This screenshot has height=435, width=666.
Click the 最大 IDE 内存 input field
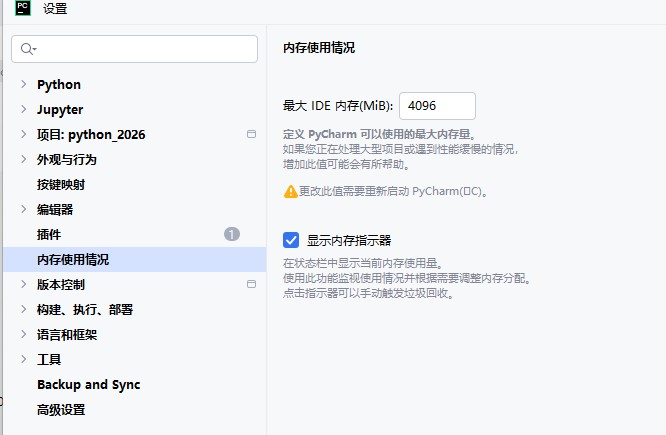click(437, 105)
